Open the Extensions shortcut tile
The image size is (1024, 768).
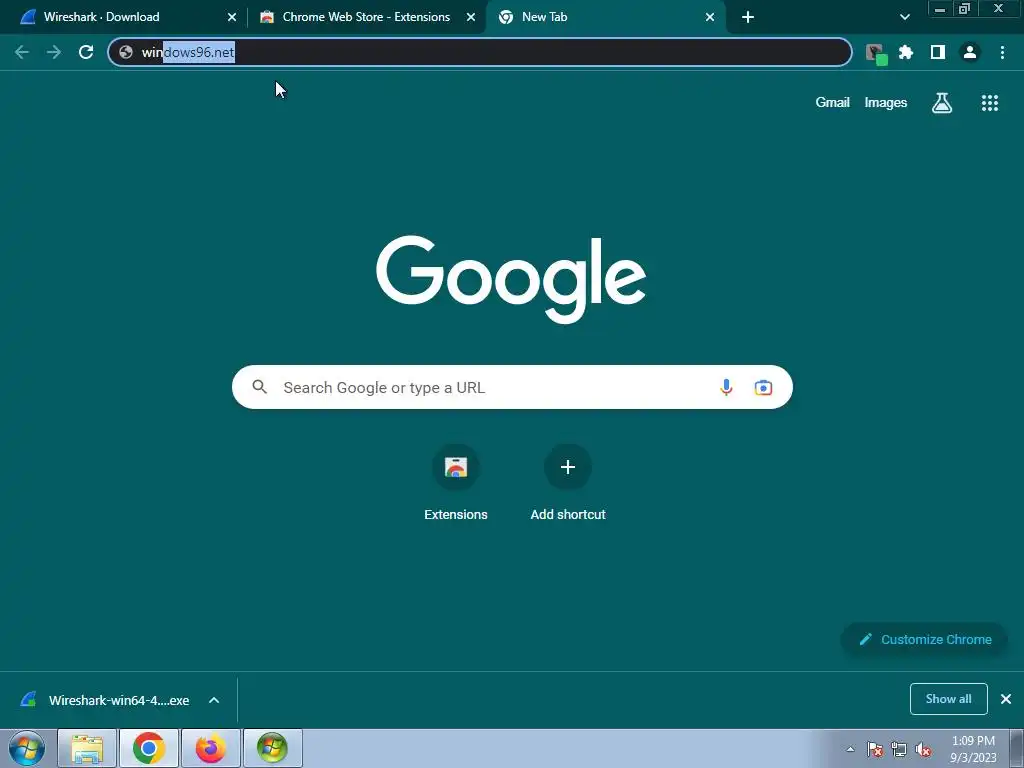point(455,483)
